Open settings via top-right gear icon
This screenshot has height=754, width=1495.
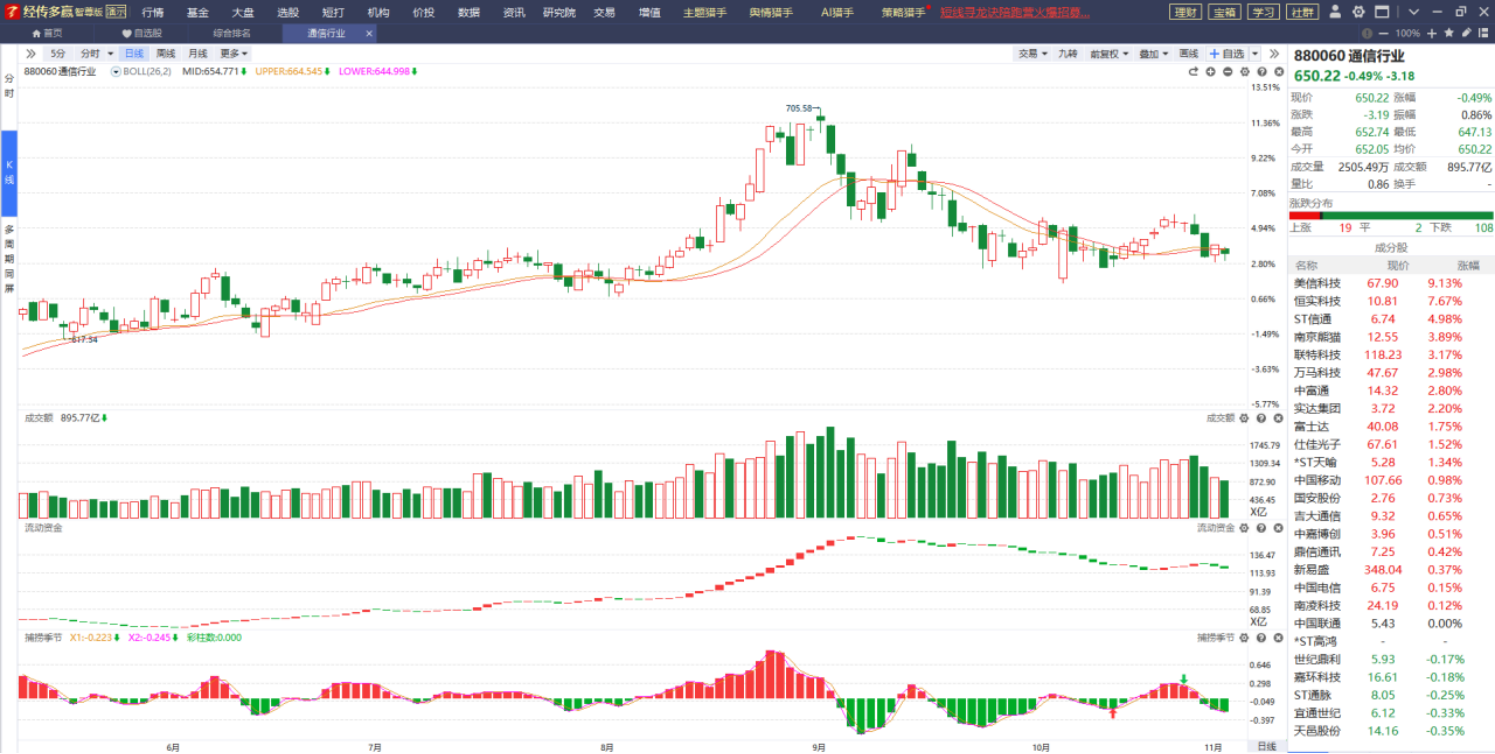(1358, 12)
